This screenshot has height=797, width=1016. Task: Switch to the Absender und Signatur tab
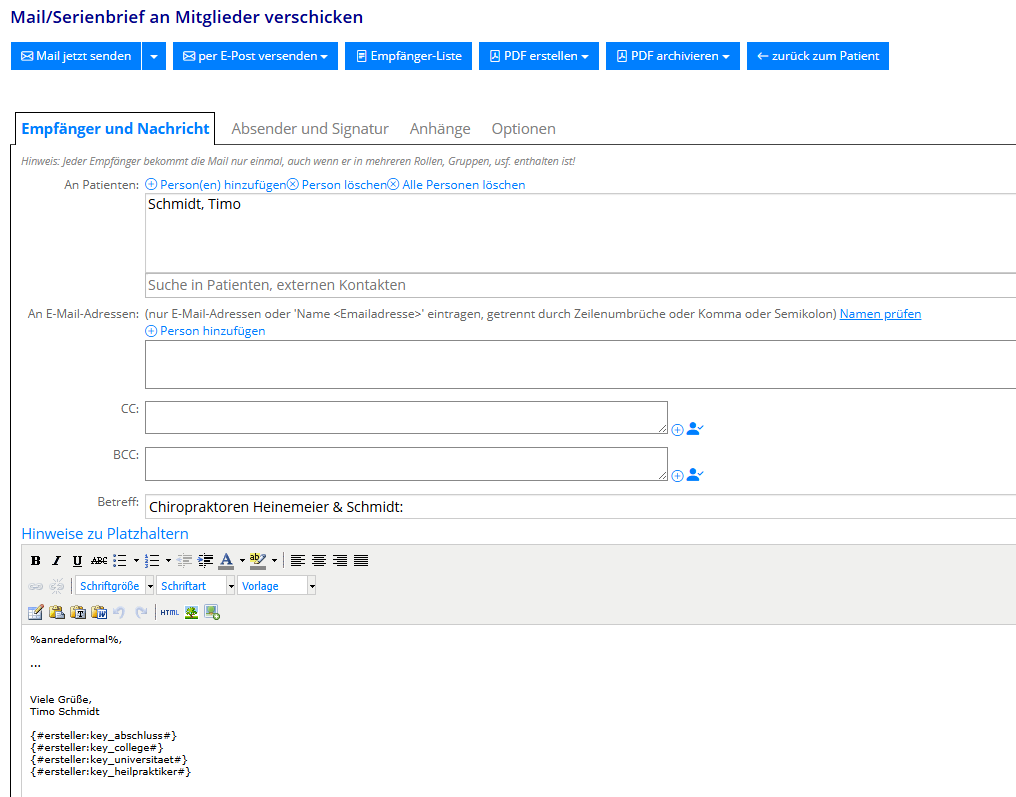[310, 129]
